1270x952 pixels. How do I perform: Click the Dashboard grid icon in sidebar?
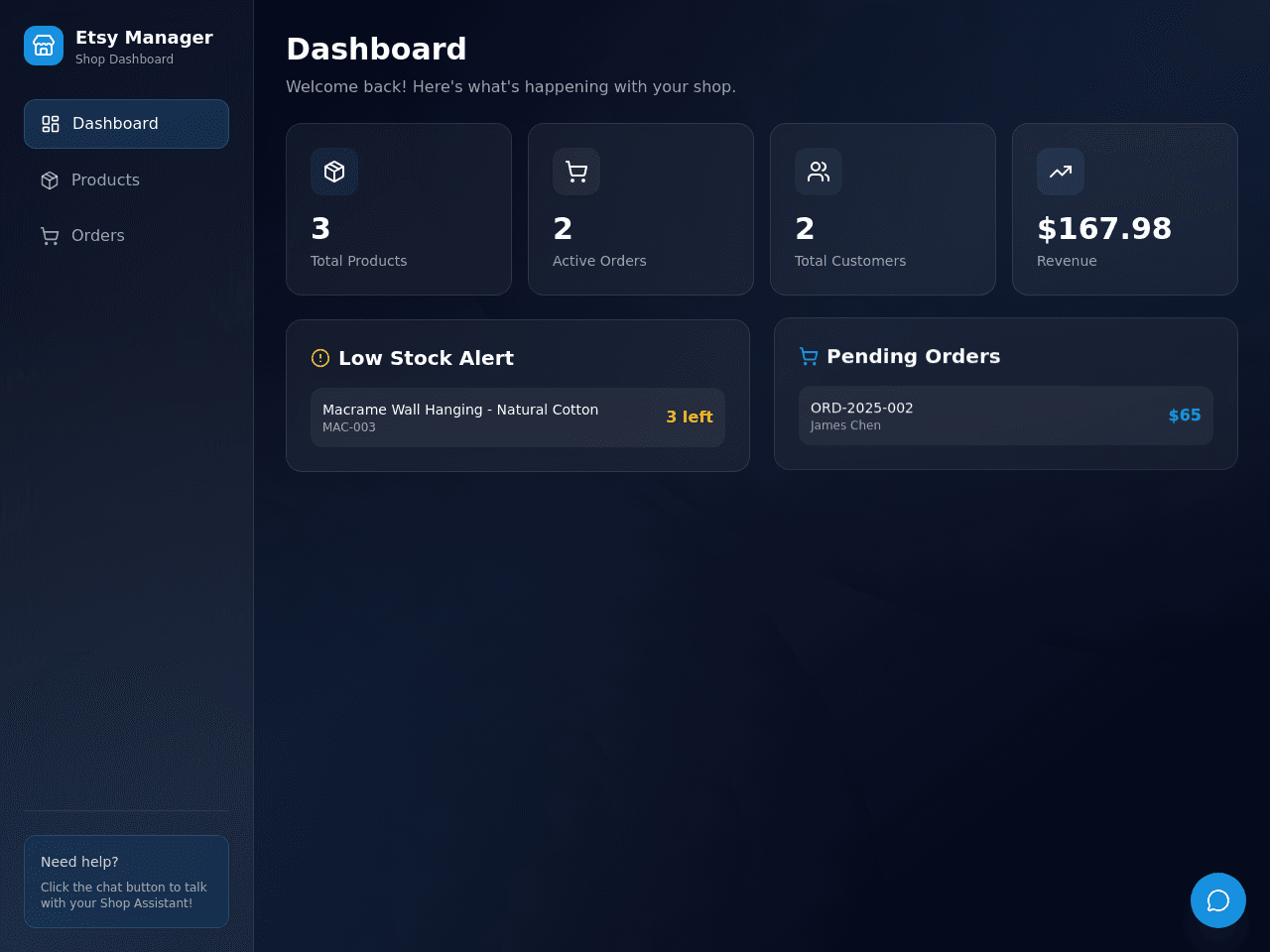[x=51, y=124]
